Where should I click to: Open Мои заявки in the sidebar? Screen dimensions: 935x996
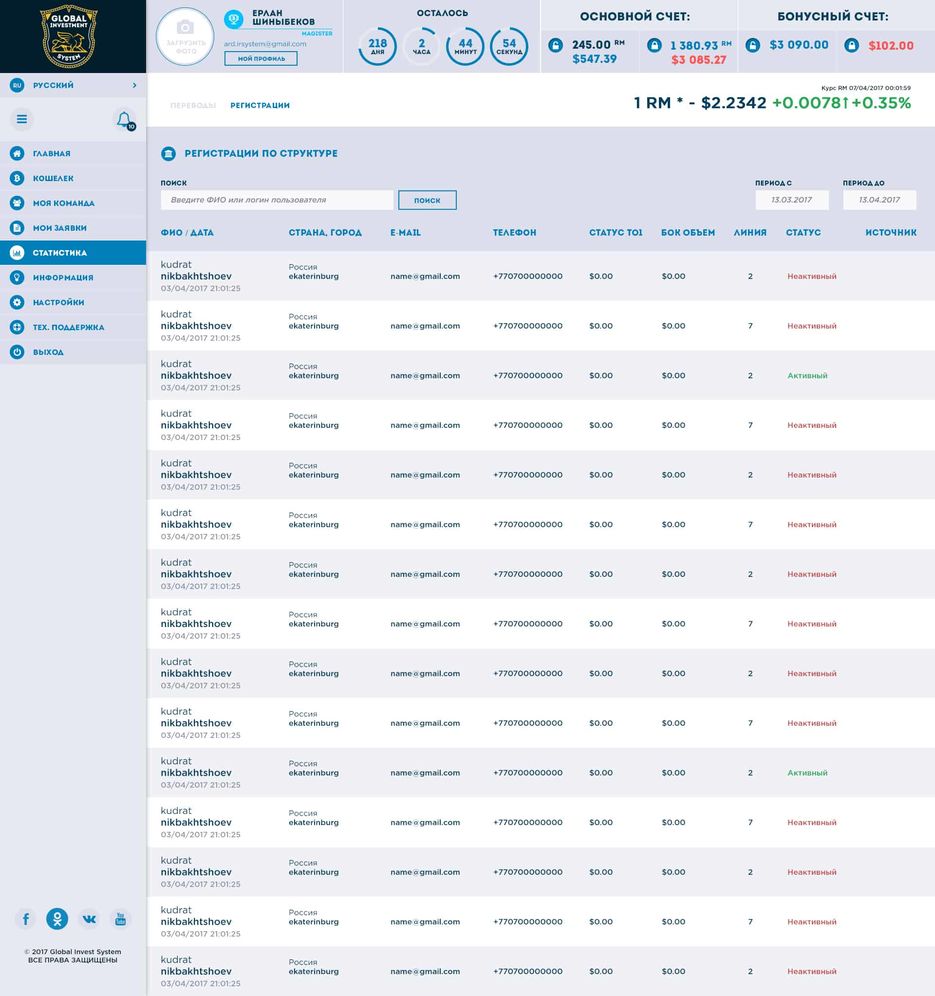73,227
